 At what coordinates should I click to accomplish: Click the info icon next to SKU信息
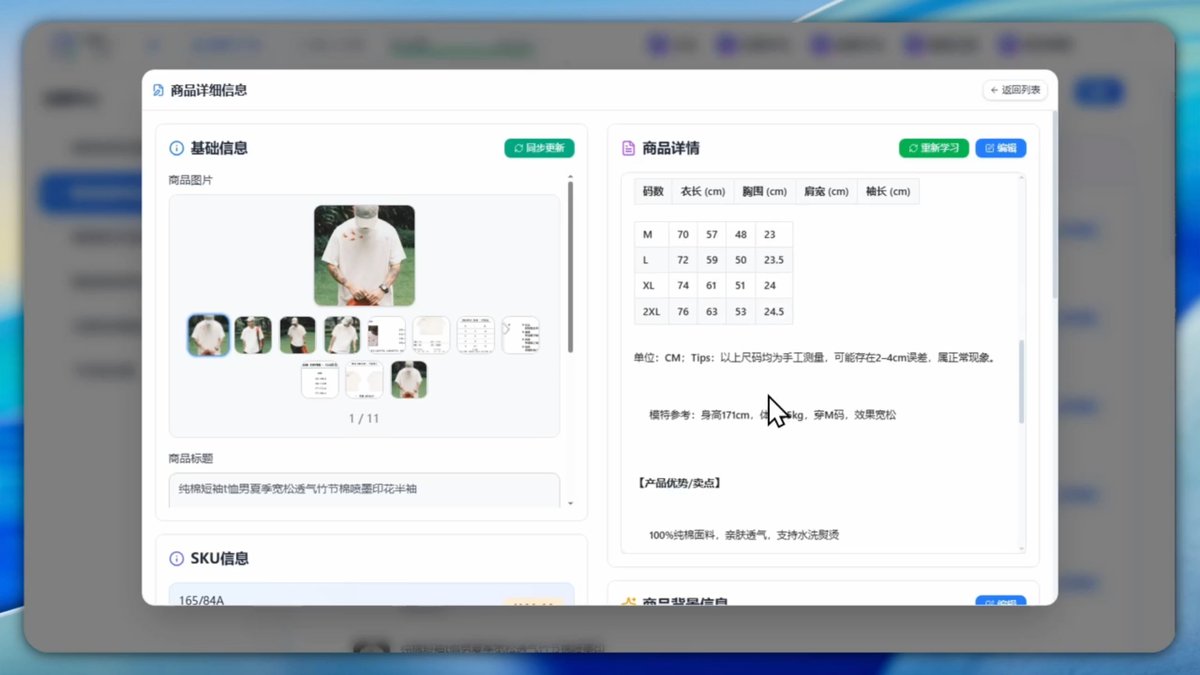point(177,559)
